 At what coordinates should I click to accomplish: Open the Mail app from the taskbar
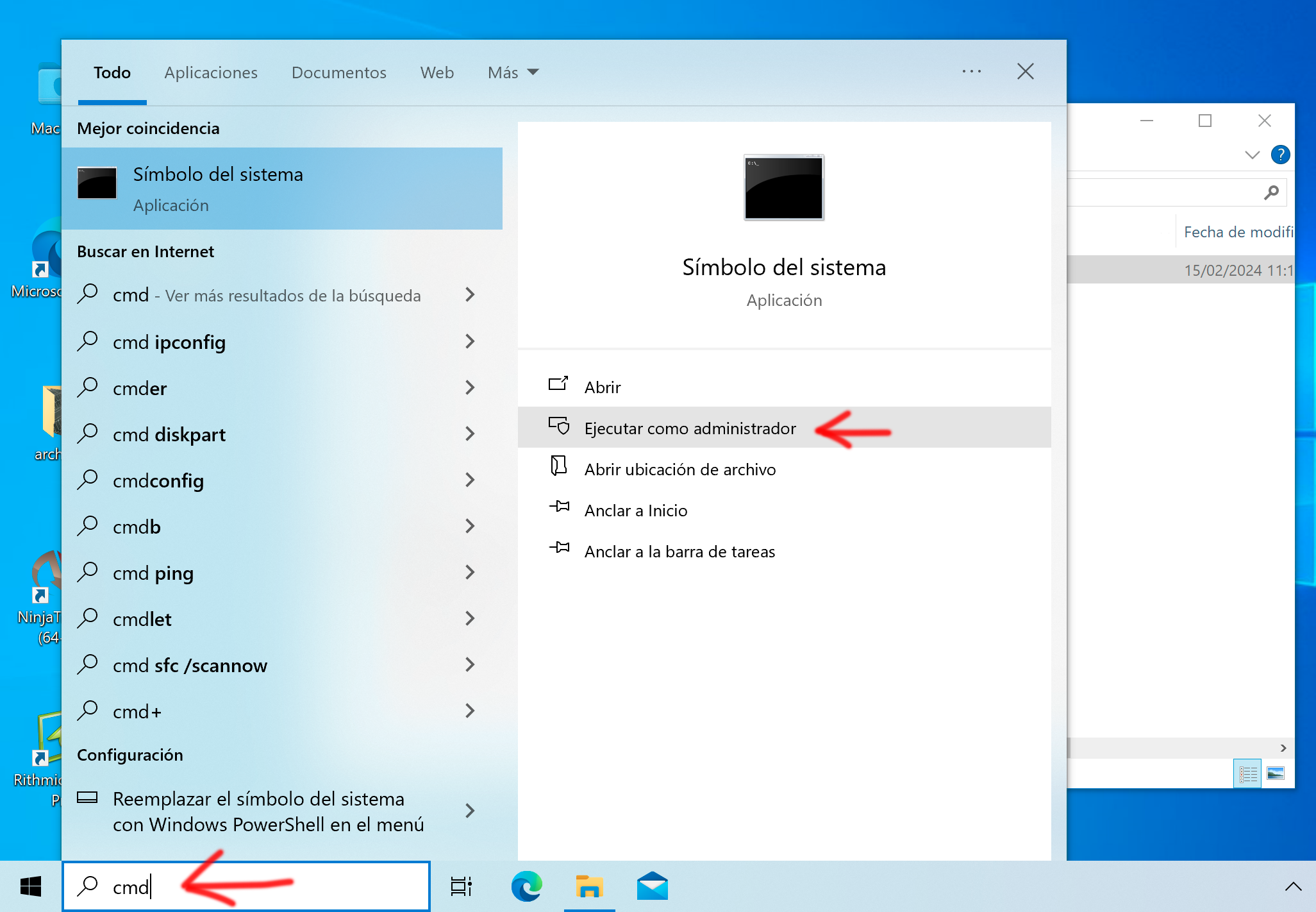point(653,886)
